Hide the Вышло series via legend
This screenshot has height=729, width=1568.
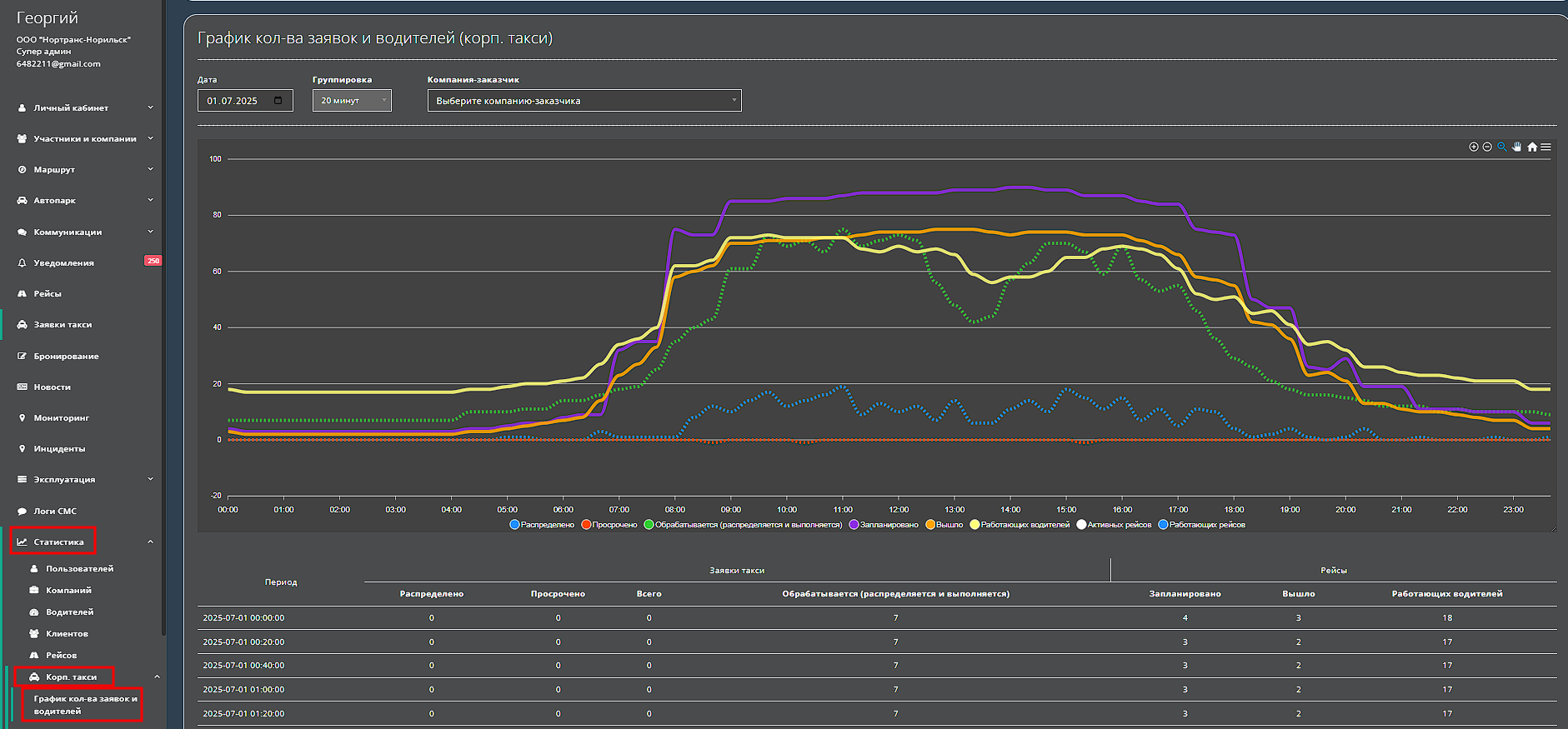[x=949, y=525]
